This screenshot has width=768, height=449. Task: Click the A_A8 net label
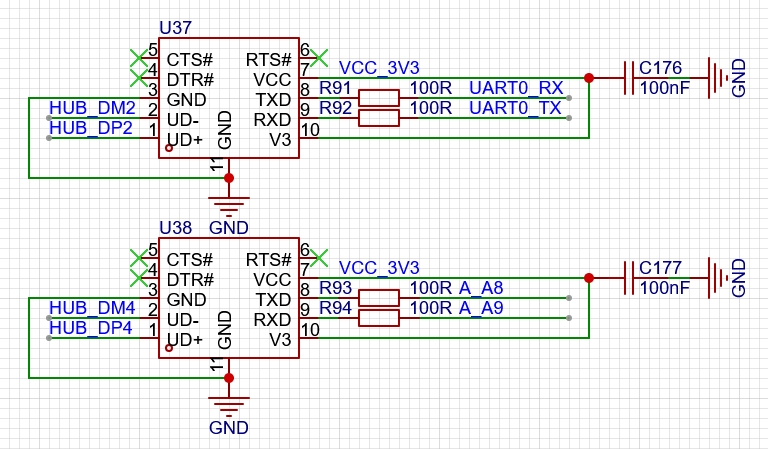(x=481, y=288)
